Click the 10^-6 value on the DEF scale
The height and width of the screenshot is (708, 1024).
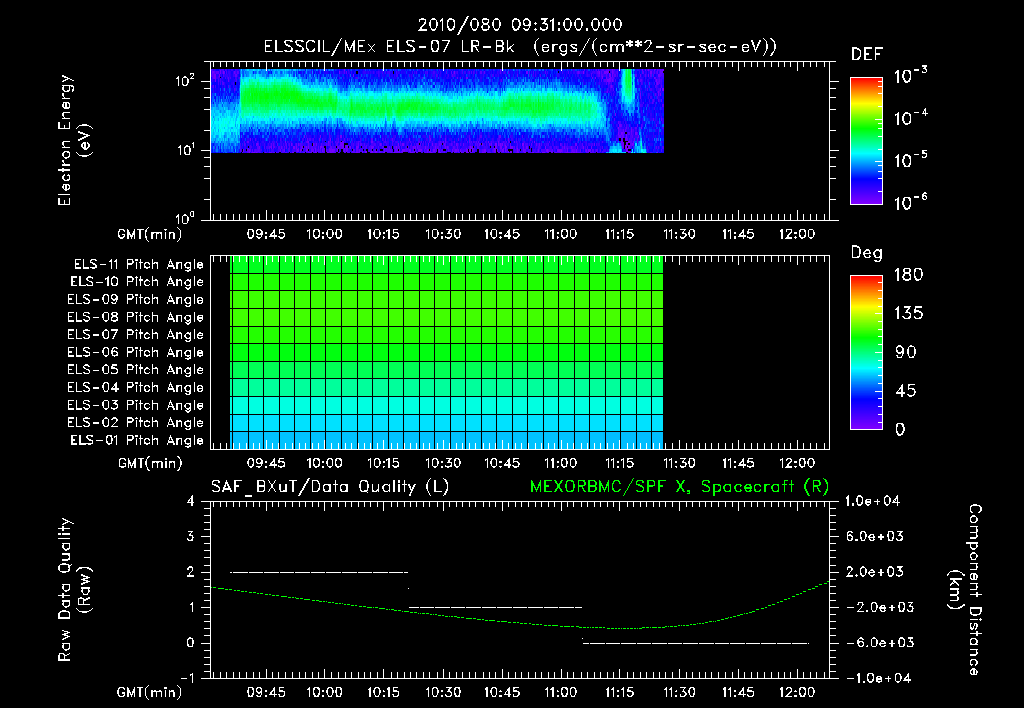(x=910, y=202)
